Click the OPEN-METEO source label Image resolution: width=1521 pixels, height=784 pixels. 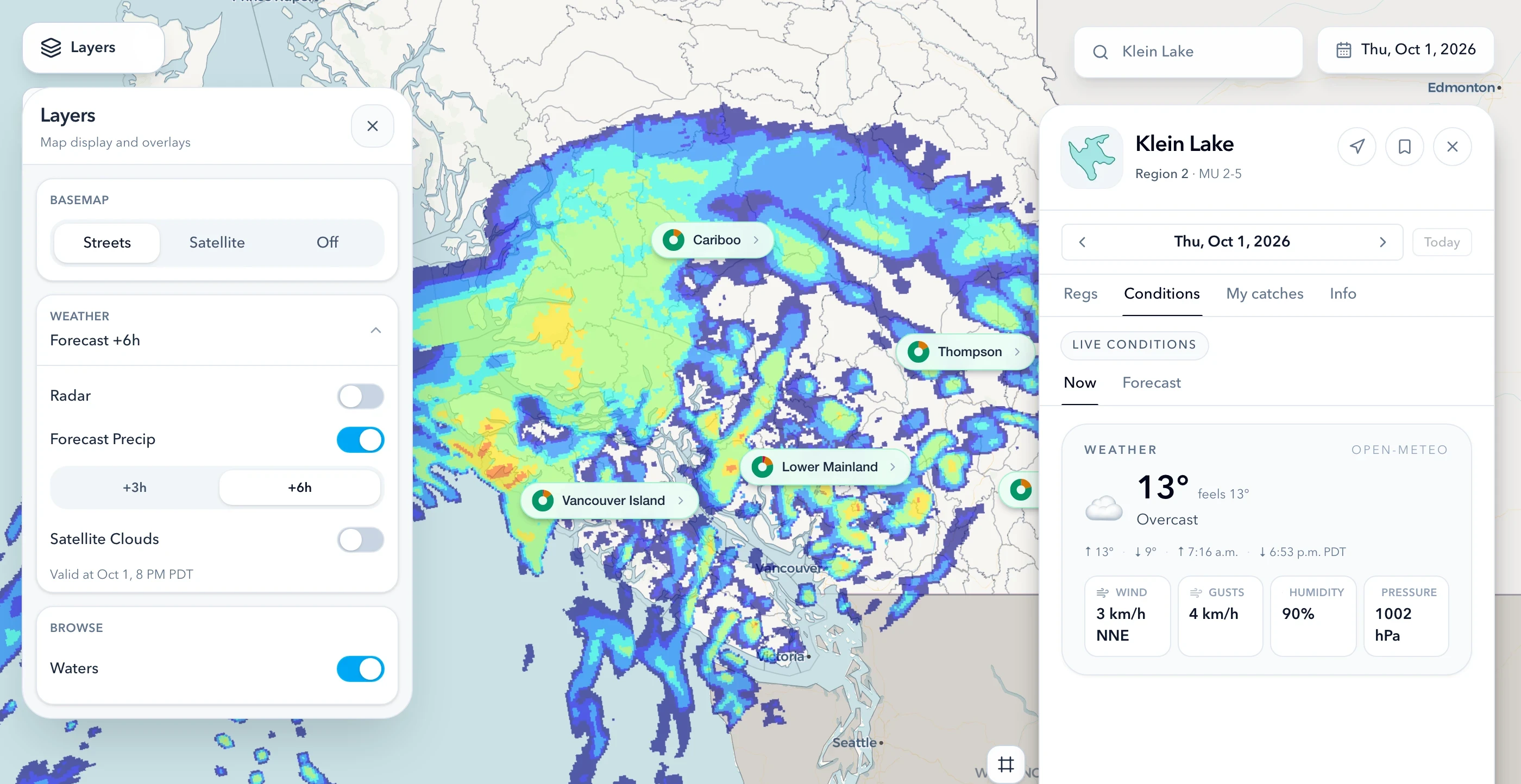point(1399,450)
